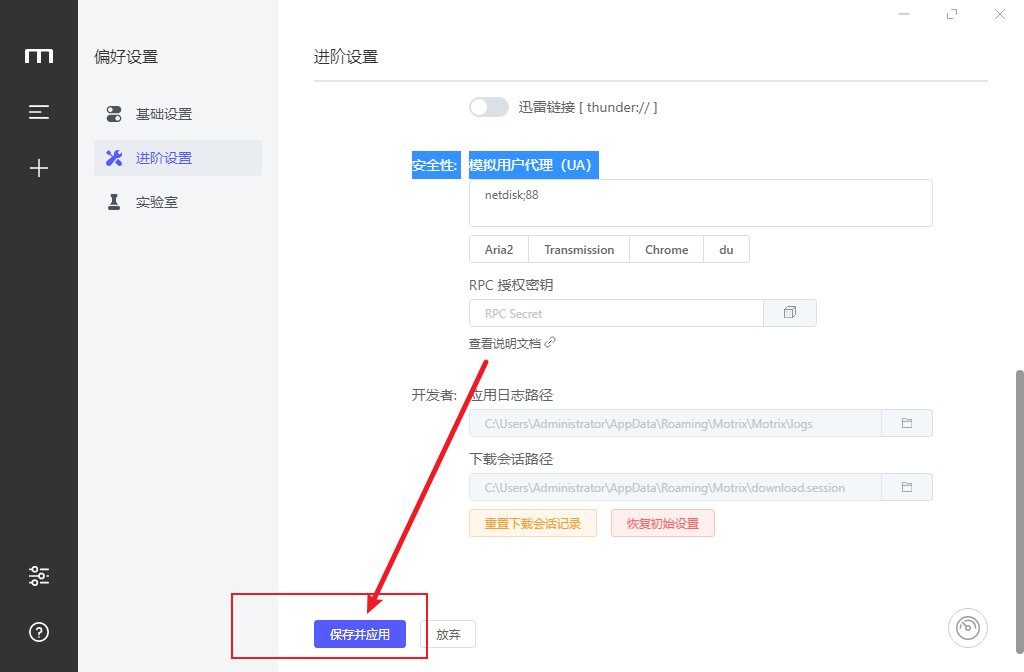
Task: Click the plus icon to add task
Action: (x=39, y=168)
